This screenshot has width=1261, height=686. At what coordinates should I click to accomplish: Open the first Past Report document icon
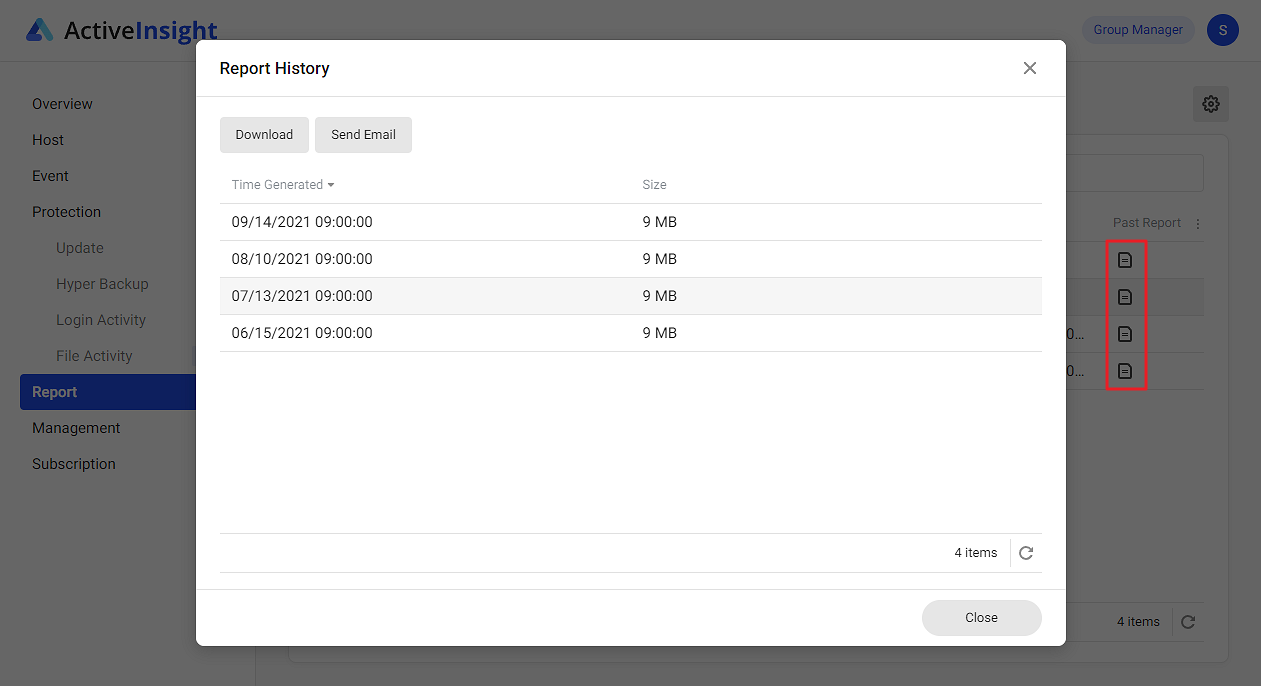pyautogui.click(x=1126, y=259)
